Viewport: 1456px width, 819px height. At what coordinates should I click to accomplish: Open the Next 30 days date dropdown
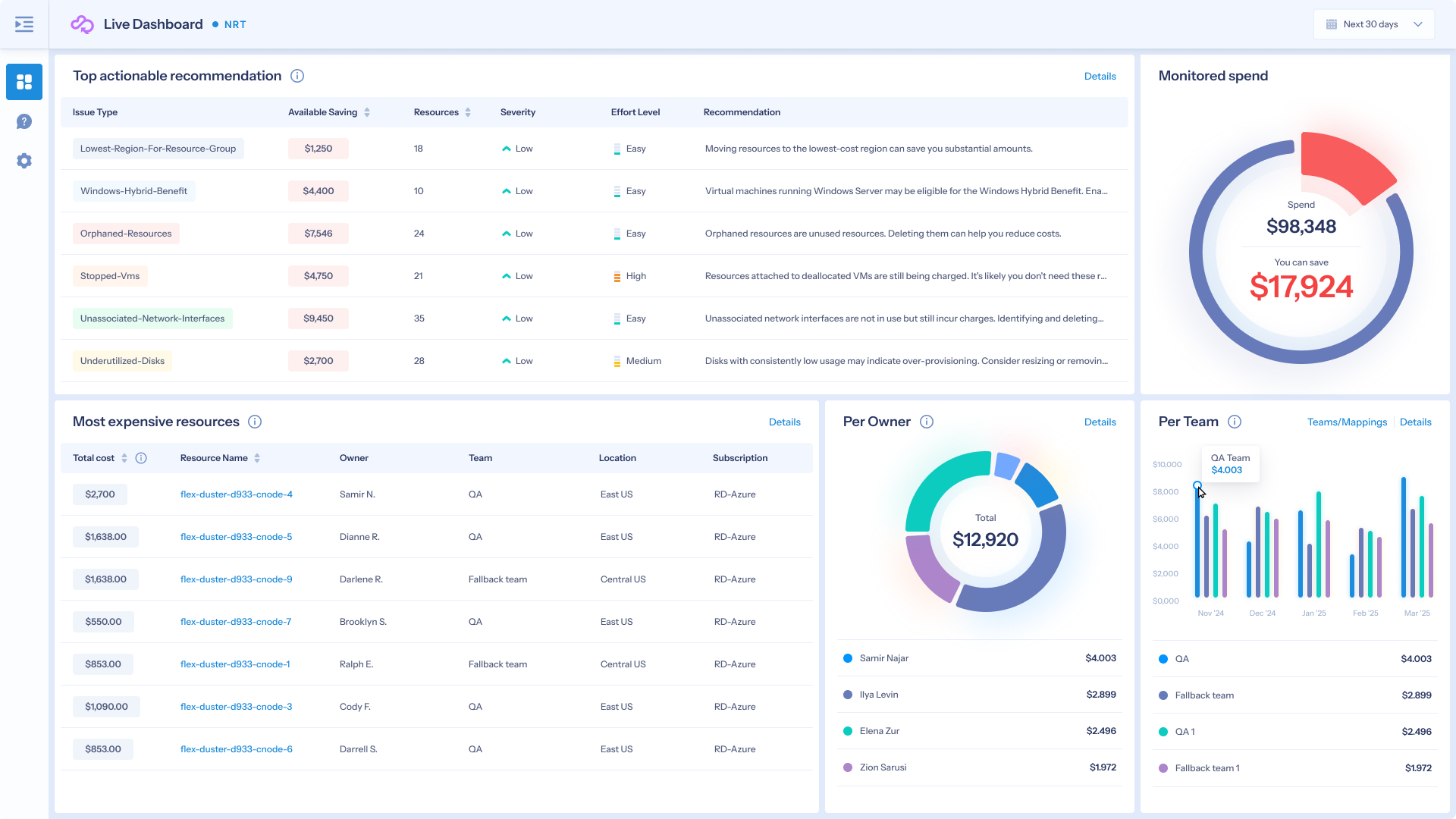(x=1374, y=24)
